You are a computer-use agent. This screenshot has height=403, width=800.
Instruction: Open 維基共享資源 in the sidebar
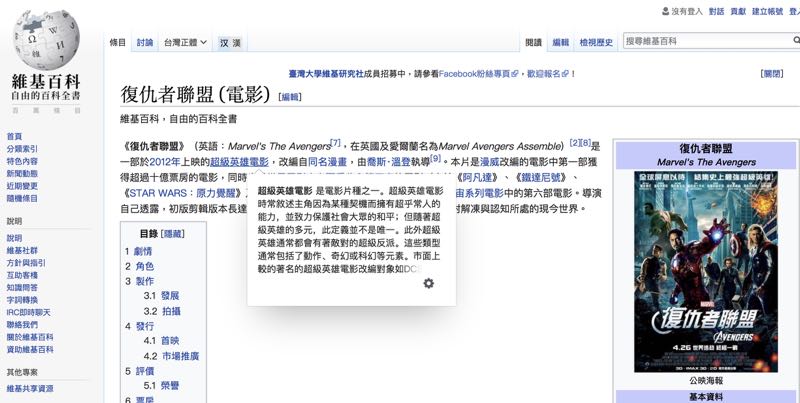pyautogui.click(x=30, y=389)
